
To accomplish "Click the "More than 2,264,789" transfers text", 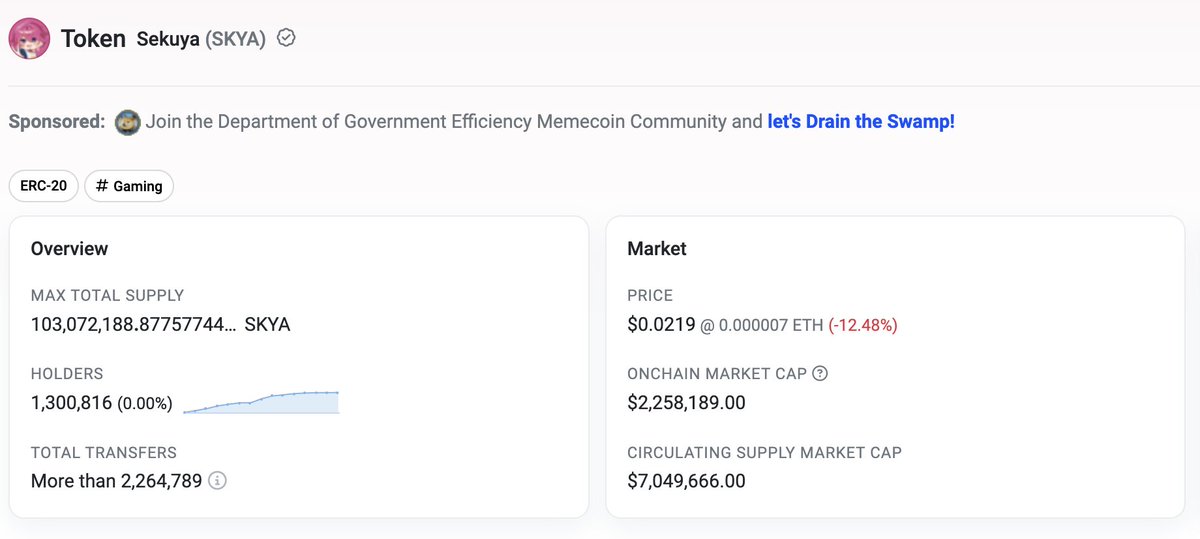I will pyautogui.click(x=116, y=481).
